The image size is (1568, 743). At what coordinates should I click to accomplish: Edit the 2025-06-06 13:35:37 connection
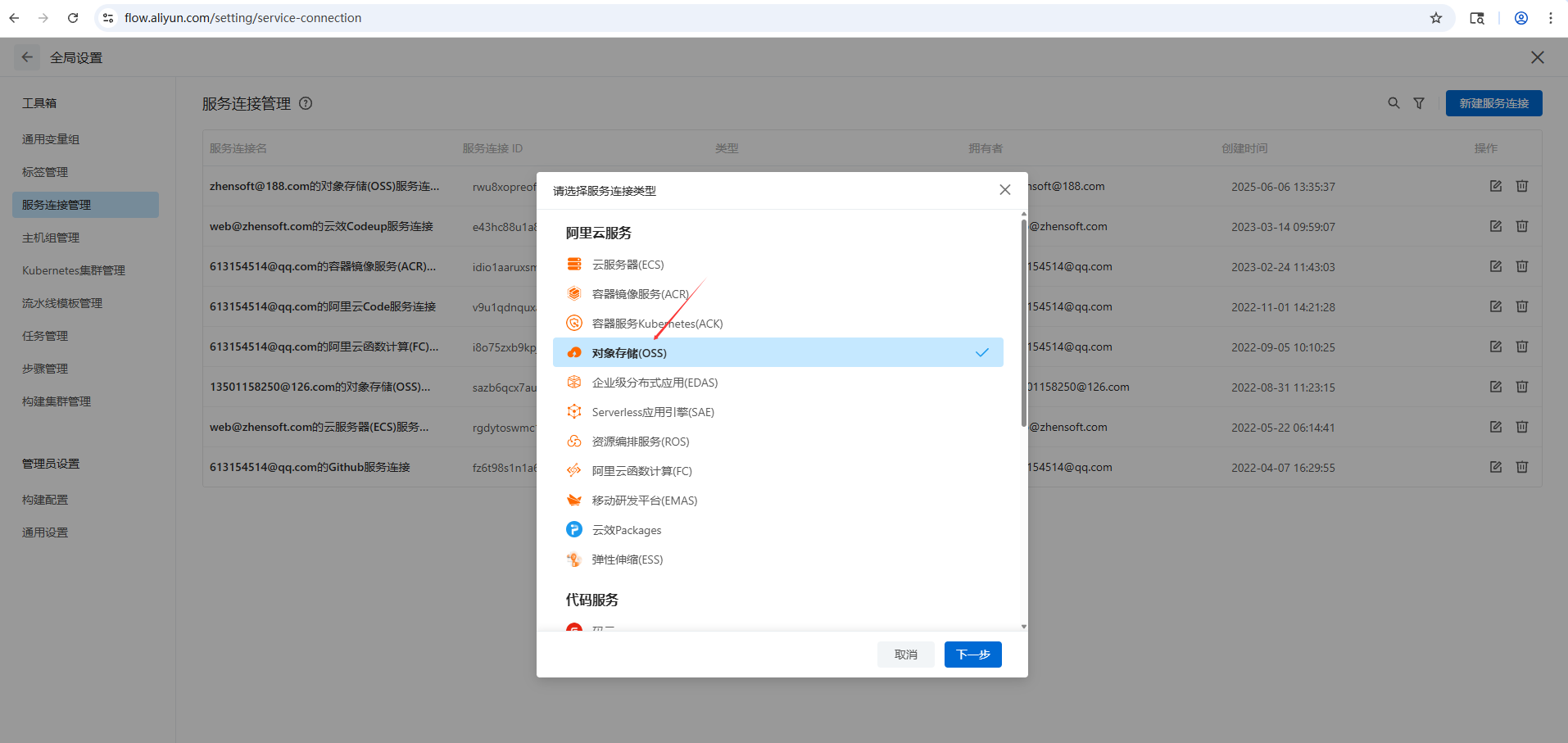(x=1496, y=186)
